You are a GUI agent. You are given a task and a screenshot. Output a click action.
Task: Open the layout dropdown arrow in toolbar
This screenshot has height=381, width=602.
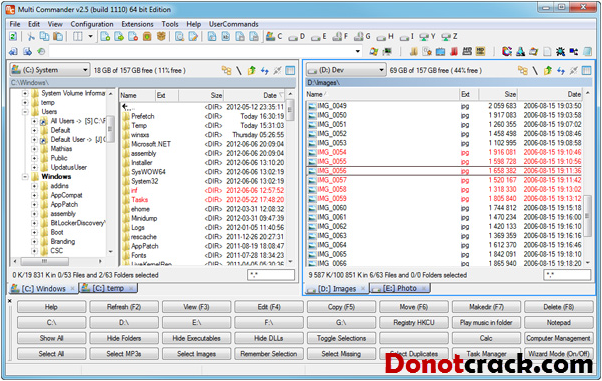click(91, 36)
